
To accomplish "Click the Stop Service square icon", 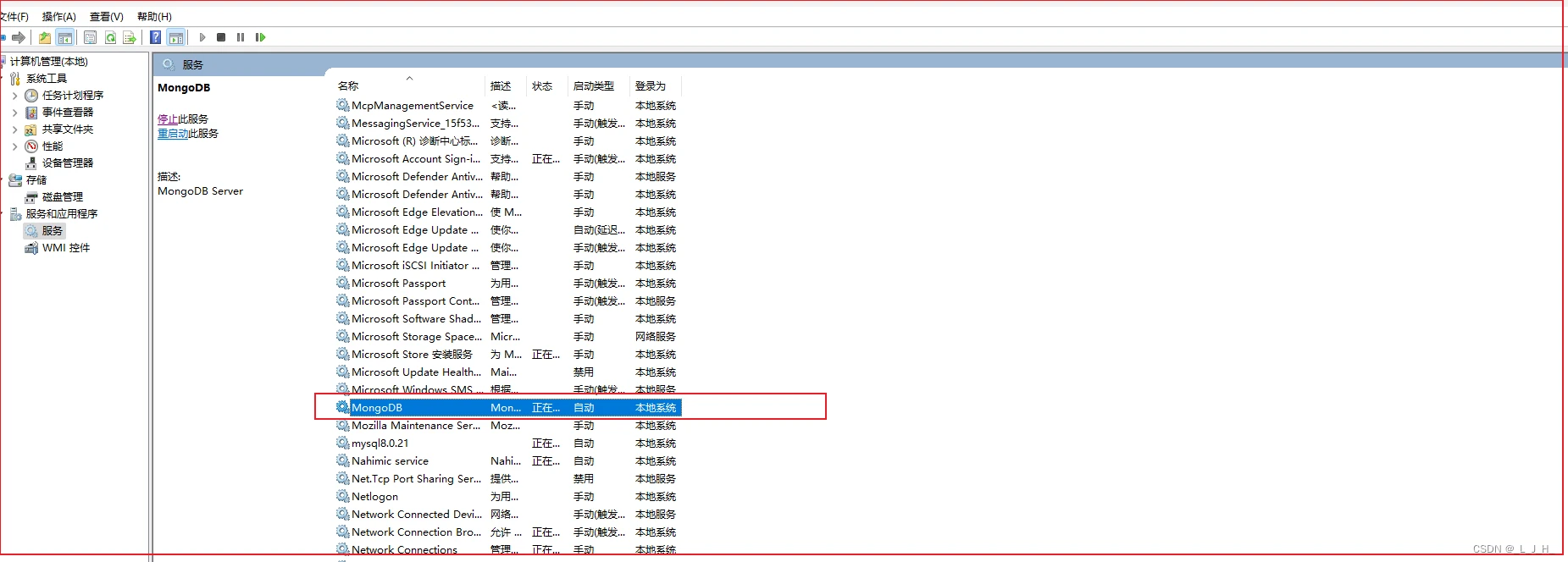I will click(x=221, y=37).
